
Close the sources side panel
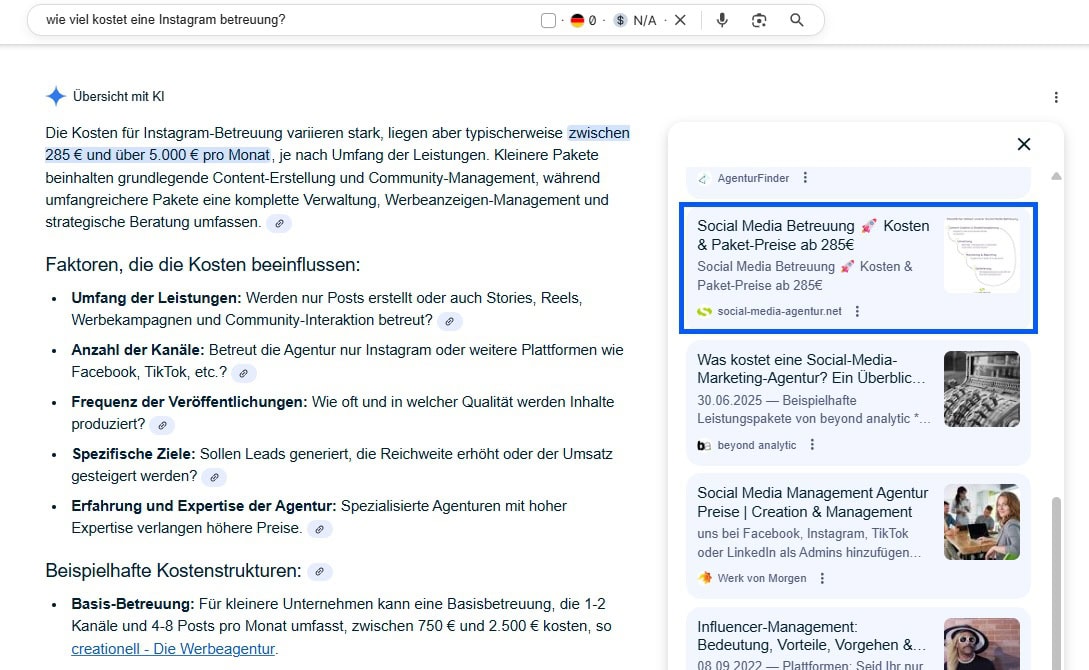[1023, 143]
